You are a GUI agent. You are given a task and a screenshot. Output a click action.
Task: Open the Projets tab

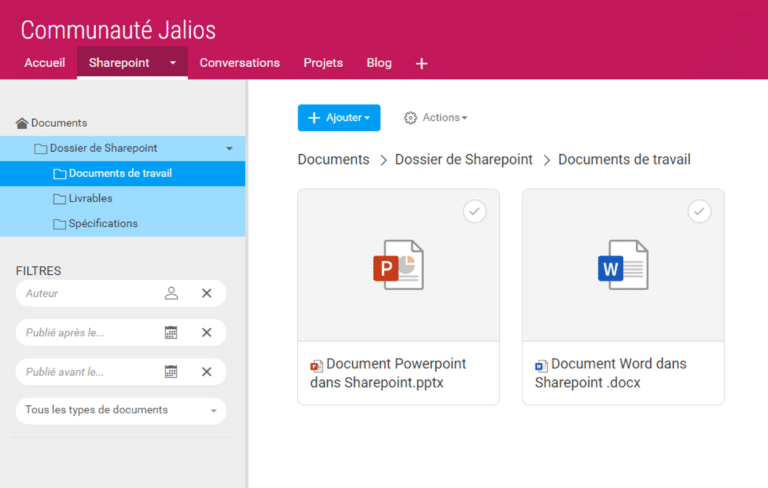pos(323,63)
